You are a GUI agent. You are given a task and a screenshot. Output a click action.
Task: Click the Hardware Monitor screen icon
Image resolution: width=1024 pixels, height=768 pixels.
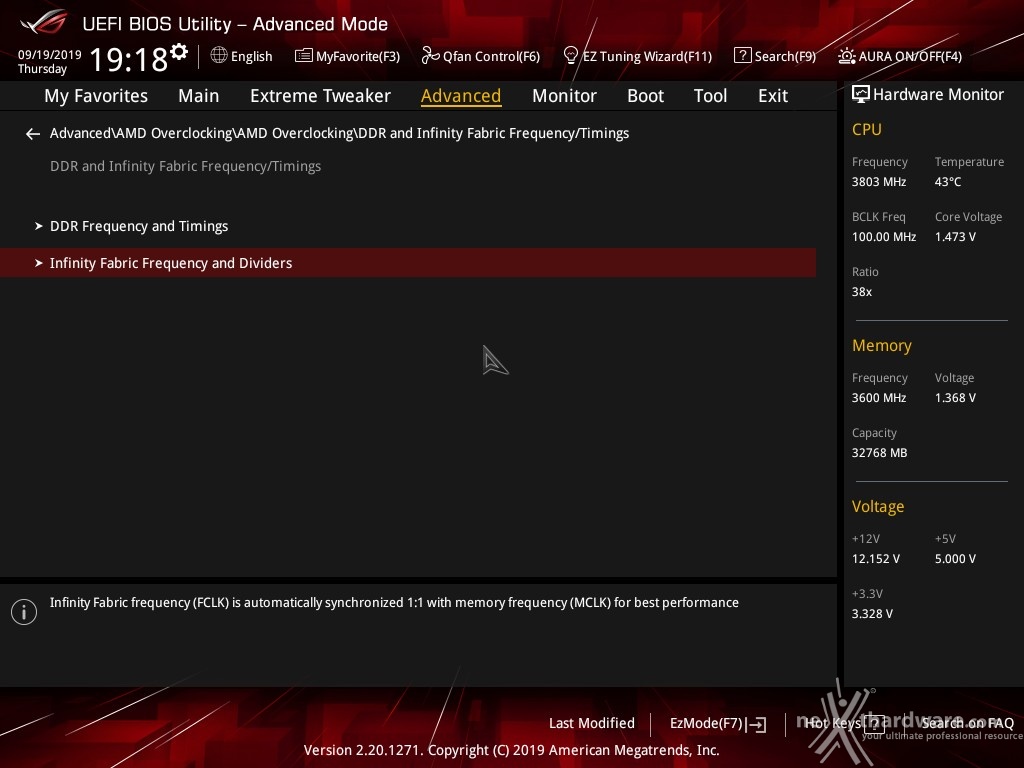[x=861, y=95]
